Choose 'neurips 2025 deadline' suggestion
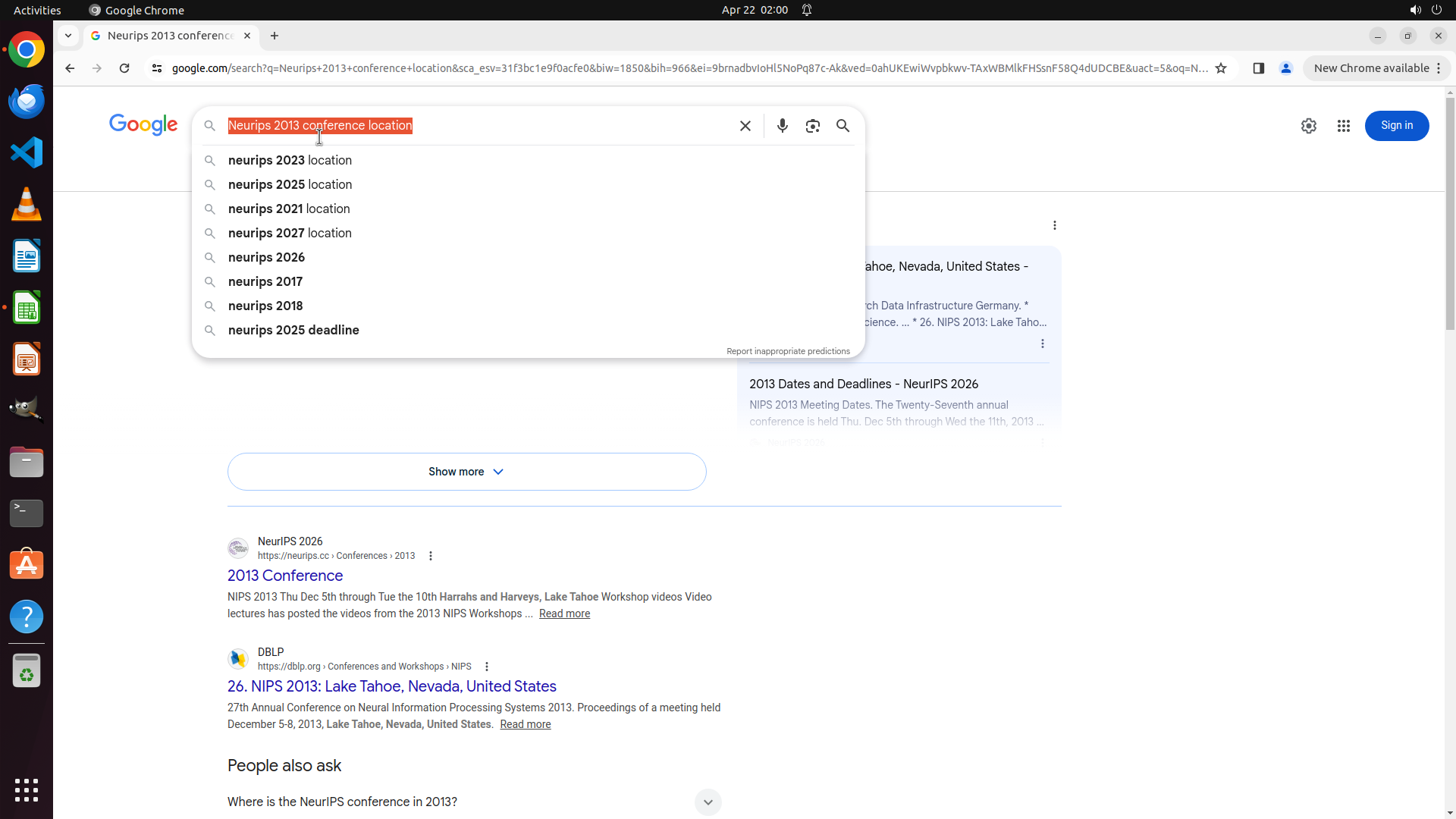Screen dimensions: 1456x819 [x=293, y=331]
